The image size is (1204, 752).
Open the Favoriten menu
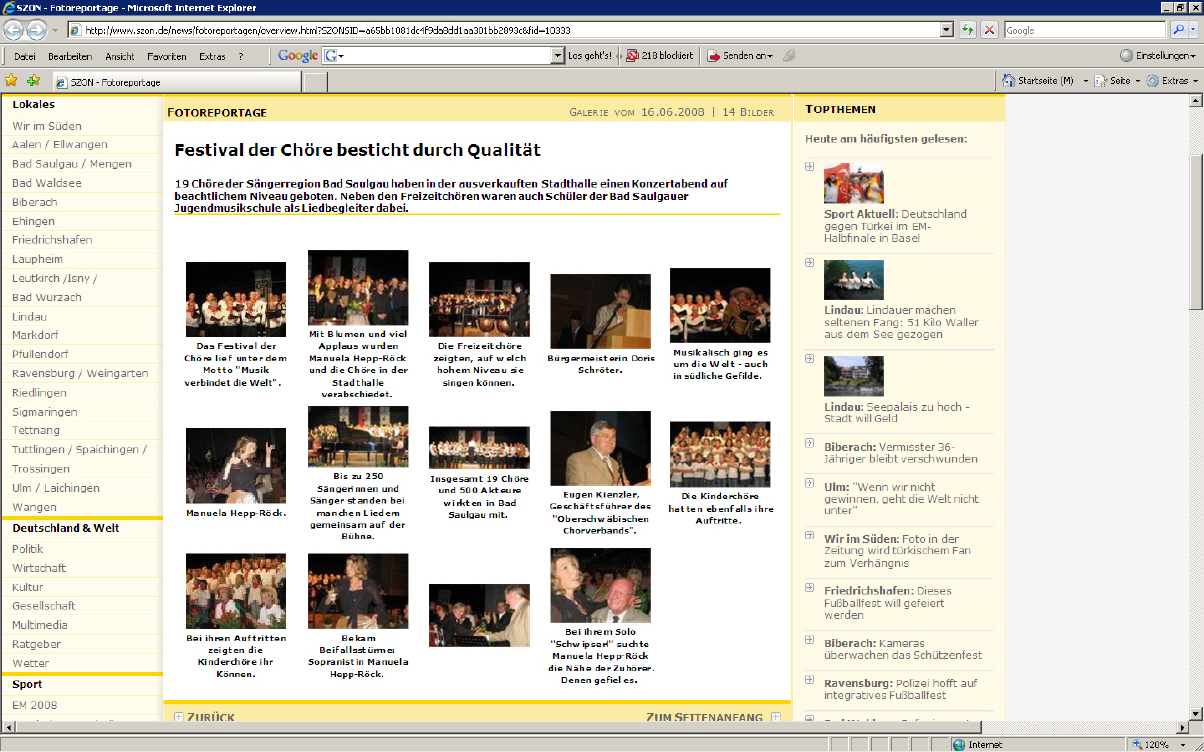(166, 56)
